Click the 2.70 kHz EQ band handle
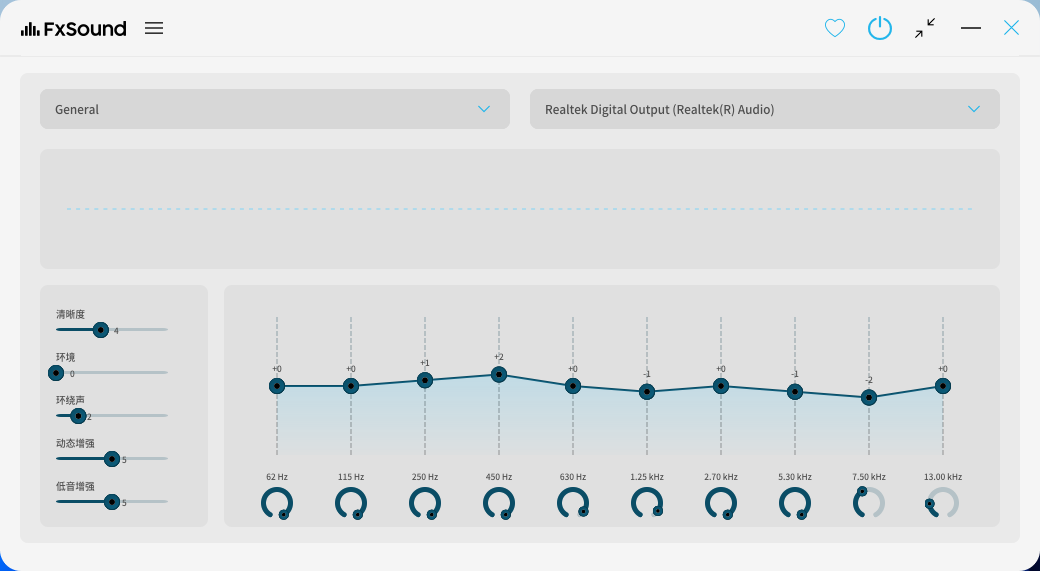This screenshot has width=1040, height=571. pos(721,386)
